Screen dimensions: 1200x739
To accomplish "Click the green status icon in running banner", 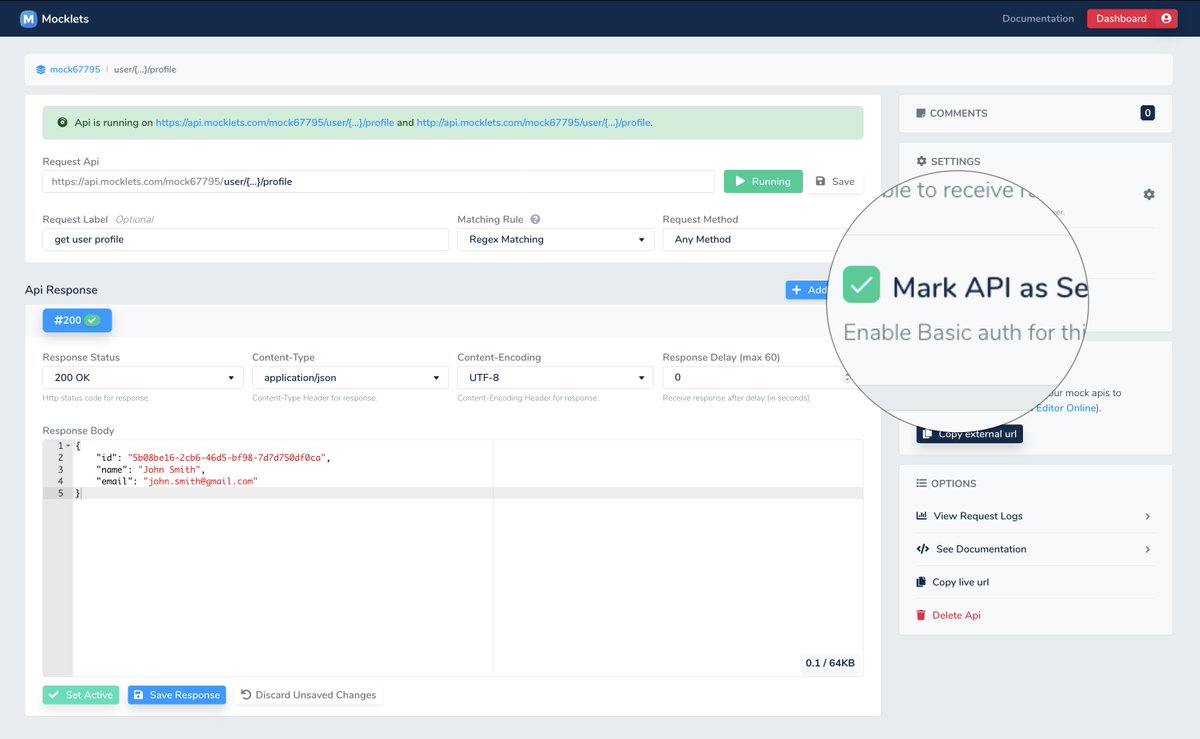I will pyautogui.click(x=63, y=123).
